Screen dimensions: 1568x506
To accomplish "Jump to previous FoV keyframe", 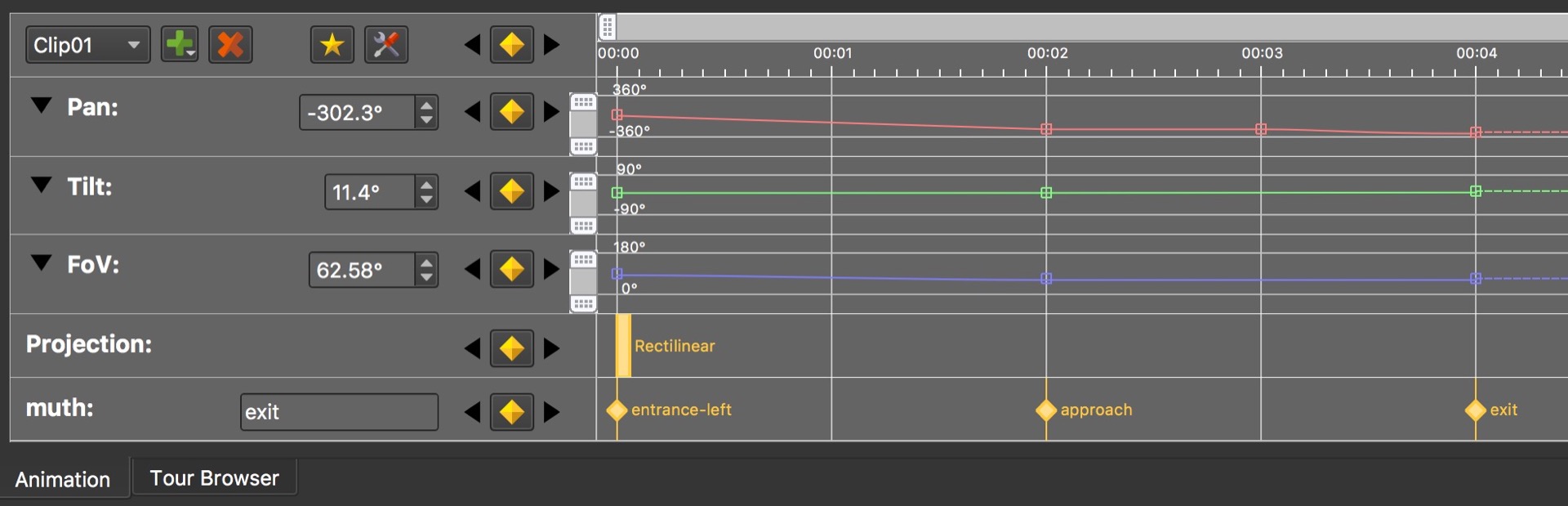I will (x=471, y=269).
